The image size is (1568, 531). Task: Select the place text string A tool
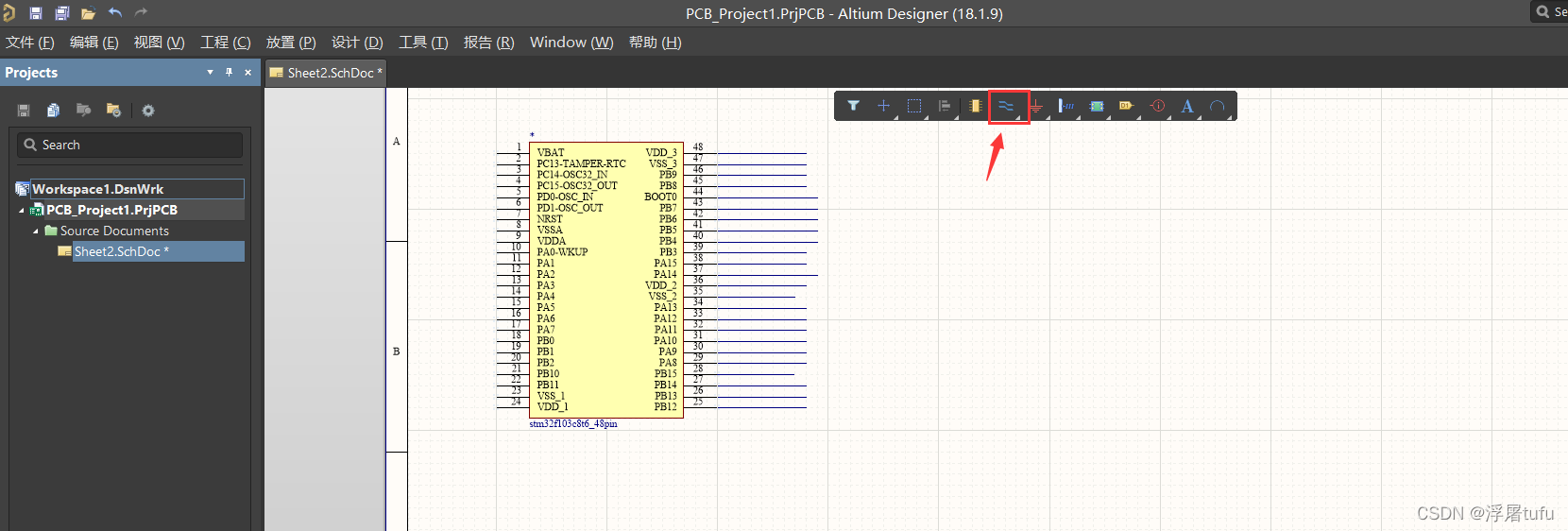1187,106
